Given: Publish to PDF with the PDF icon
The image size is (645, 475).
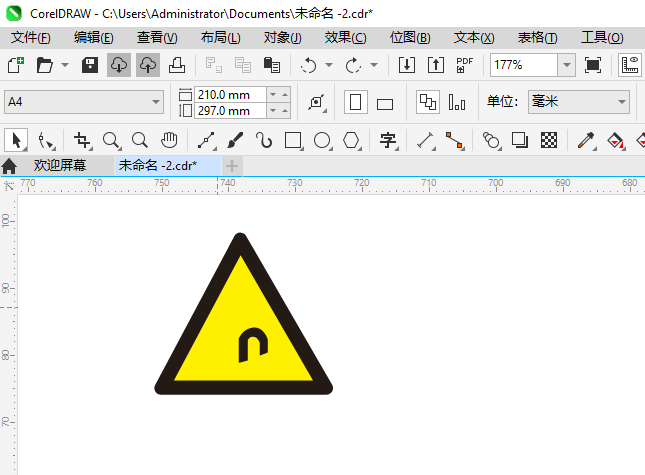Looking at the screenshot, I should [464, 65].
